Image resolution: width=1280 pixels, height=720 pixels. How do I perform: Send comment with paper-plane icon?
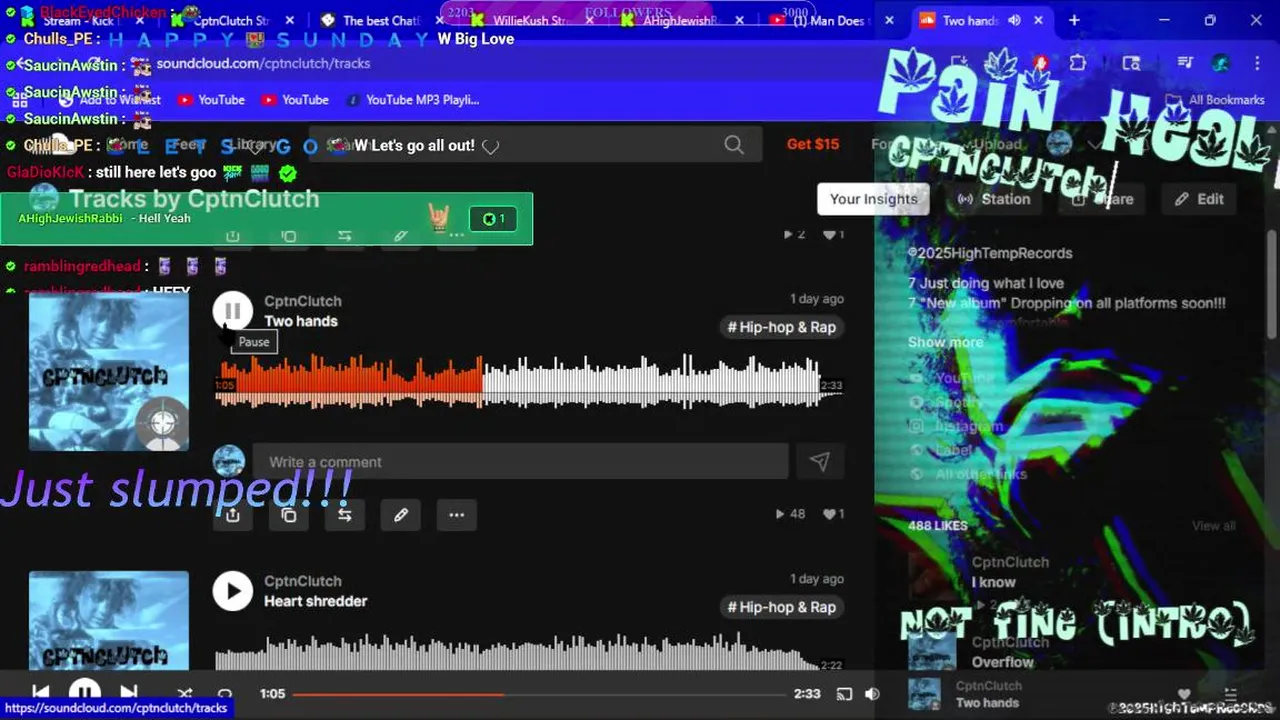pos(819,461)
